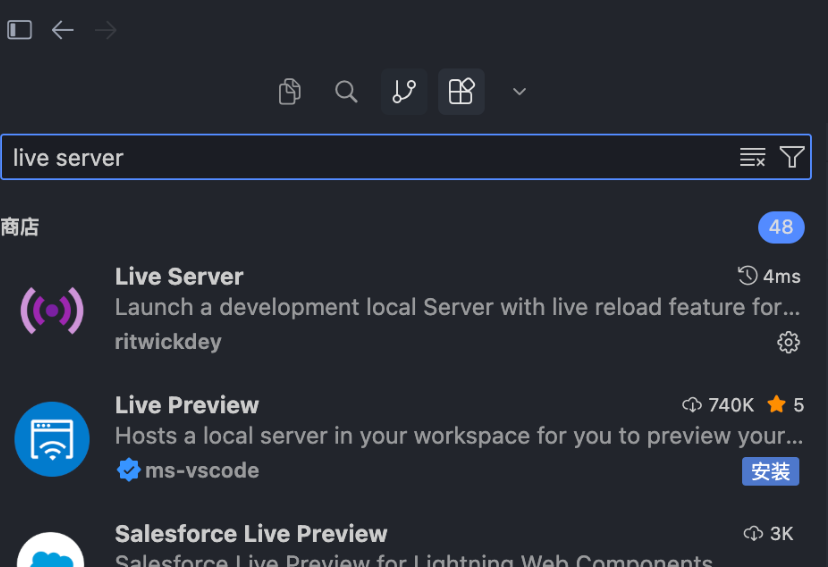Toggle the primary sidebar panel icon
Image resolution: width=828 pixels, height=567 pixels.
(20, 30)
